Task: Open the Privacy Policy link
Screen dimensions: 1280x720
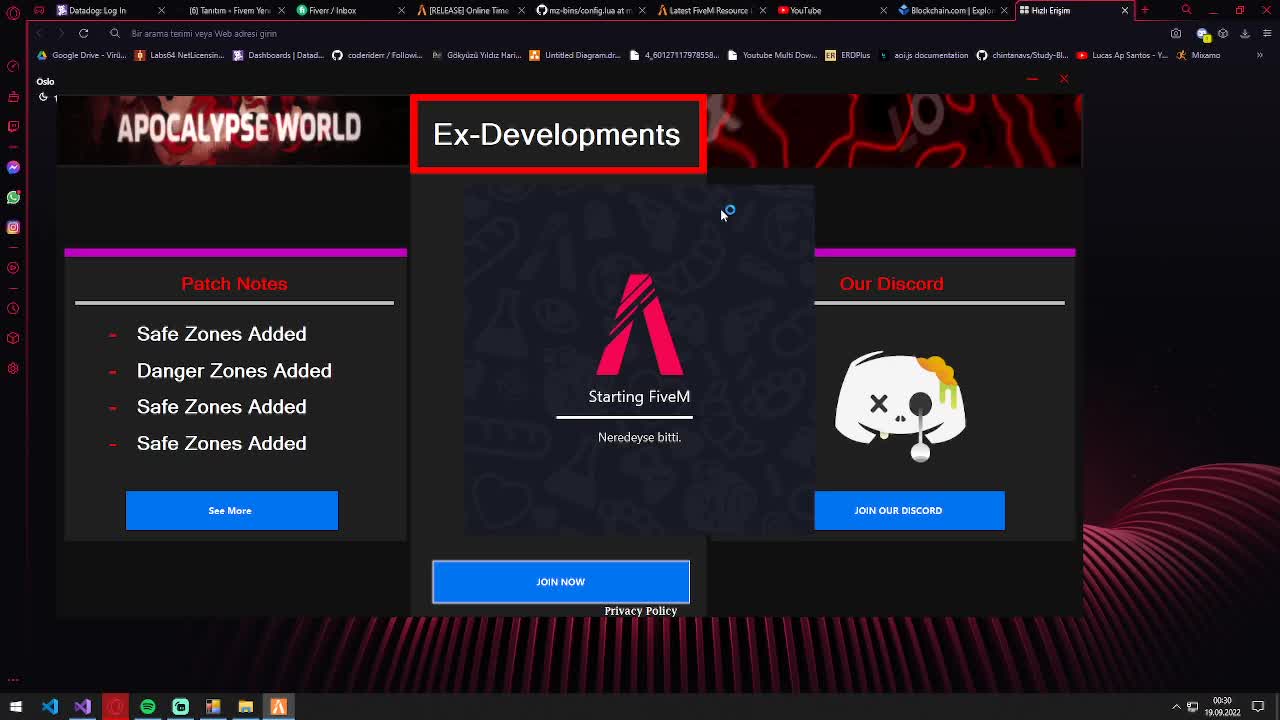Action: [x=640, y=611]
